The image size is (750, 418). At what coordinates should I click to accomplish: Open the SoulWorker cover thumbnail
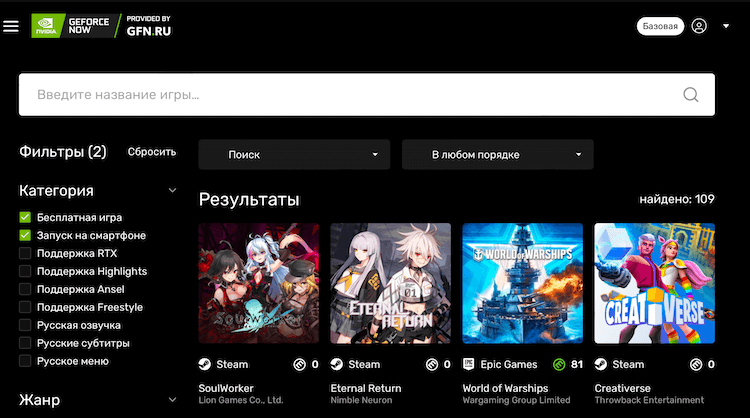tap(259, 283)
